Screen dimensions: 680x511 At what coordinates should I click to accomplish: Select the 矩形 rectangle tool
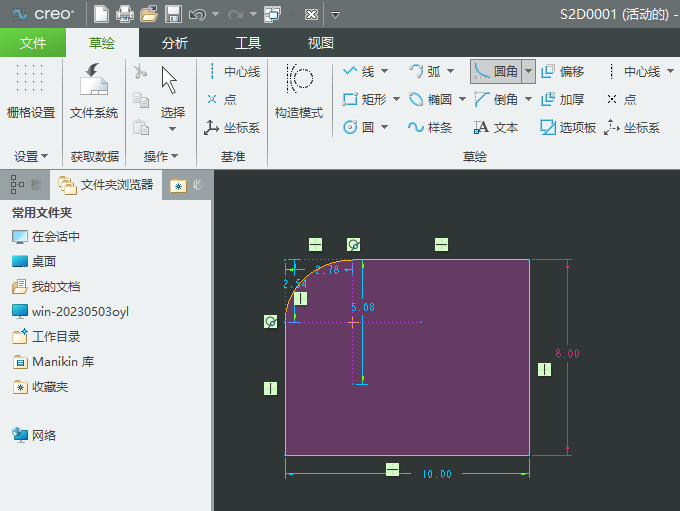365,99
